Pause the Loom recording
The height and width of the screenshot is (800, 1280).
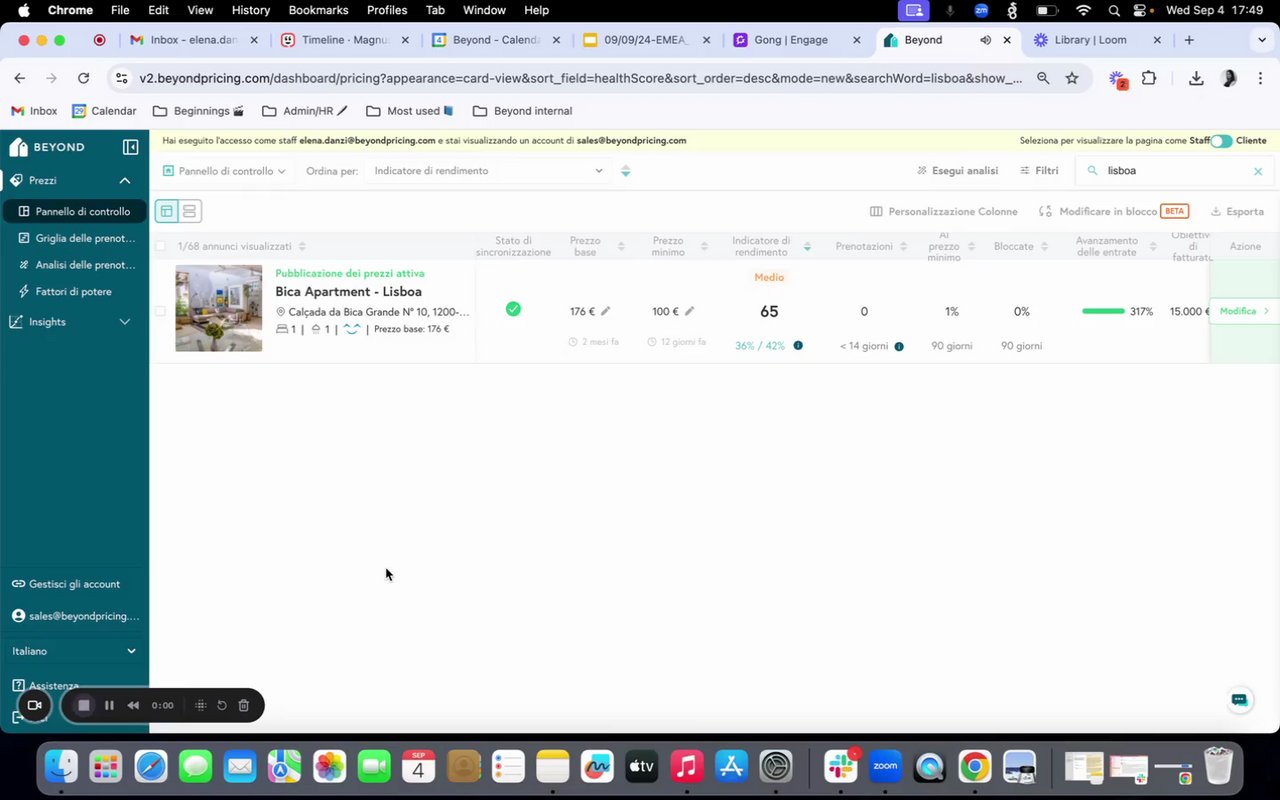pos(109,705)
